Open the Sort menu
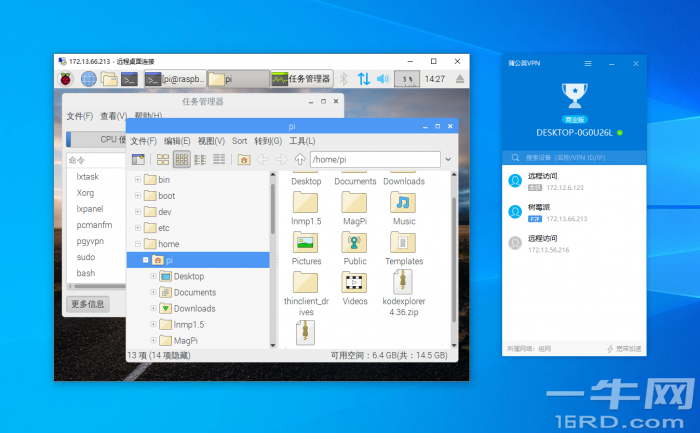This screenshot has height=433, width=700. click(x=239, y=141)
